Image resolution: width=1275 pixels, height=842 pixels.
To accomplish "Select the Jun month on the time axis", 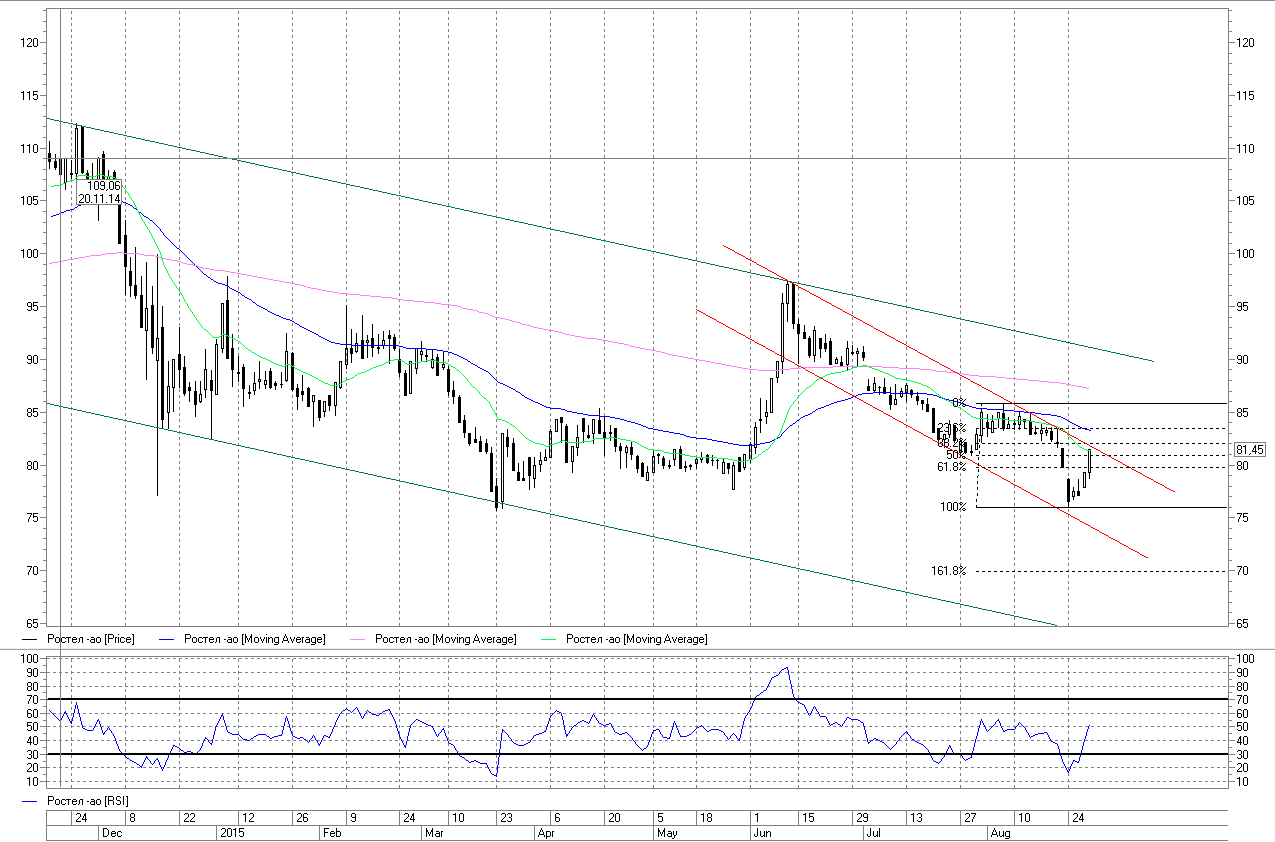I will click(761, 832).
